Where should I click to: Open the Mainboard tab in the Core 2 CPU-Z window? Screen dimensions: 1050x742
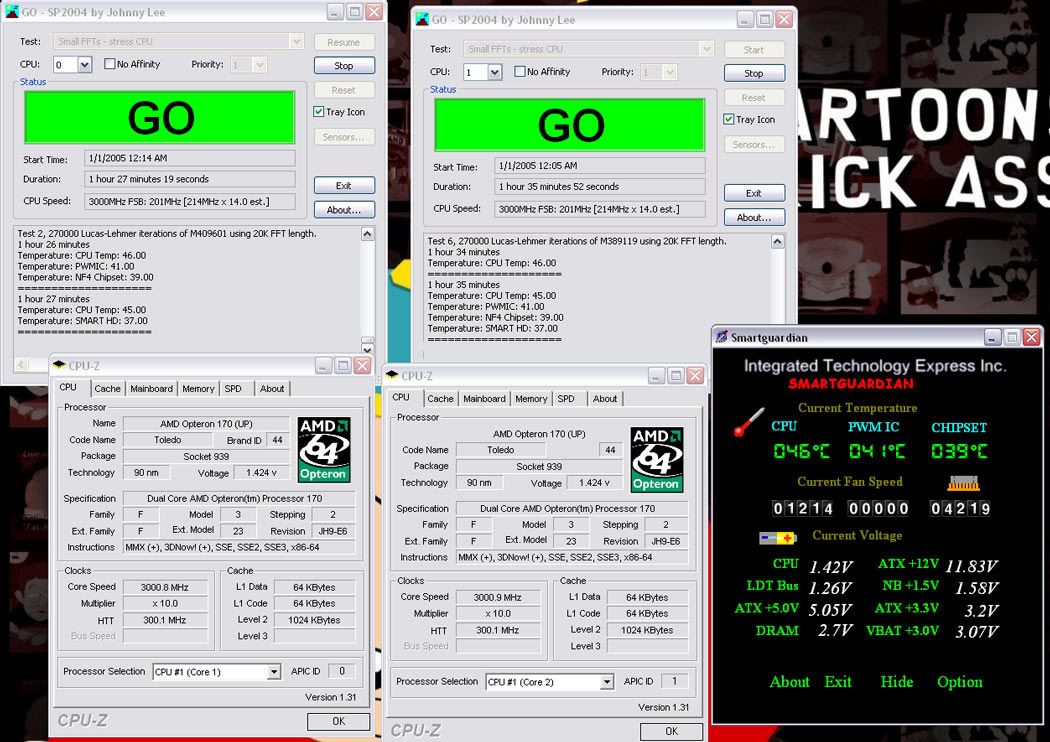[484, 398]
